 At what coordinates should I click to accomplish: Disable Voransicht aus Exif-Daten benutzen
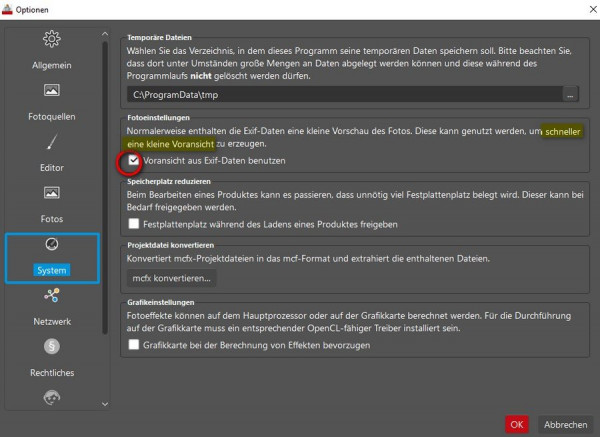point(133,160)
